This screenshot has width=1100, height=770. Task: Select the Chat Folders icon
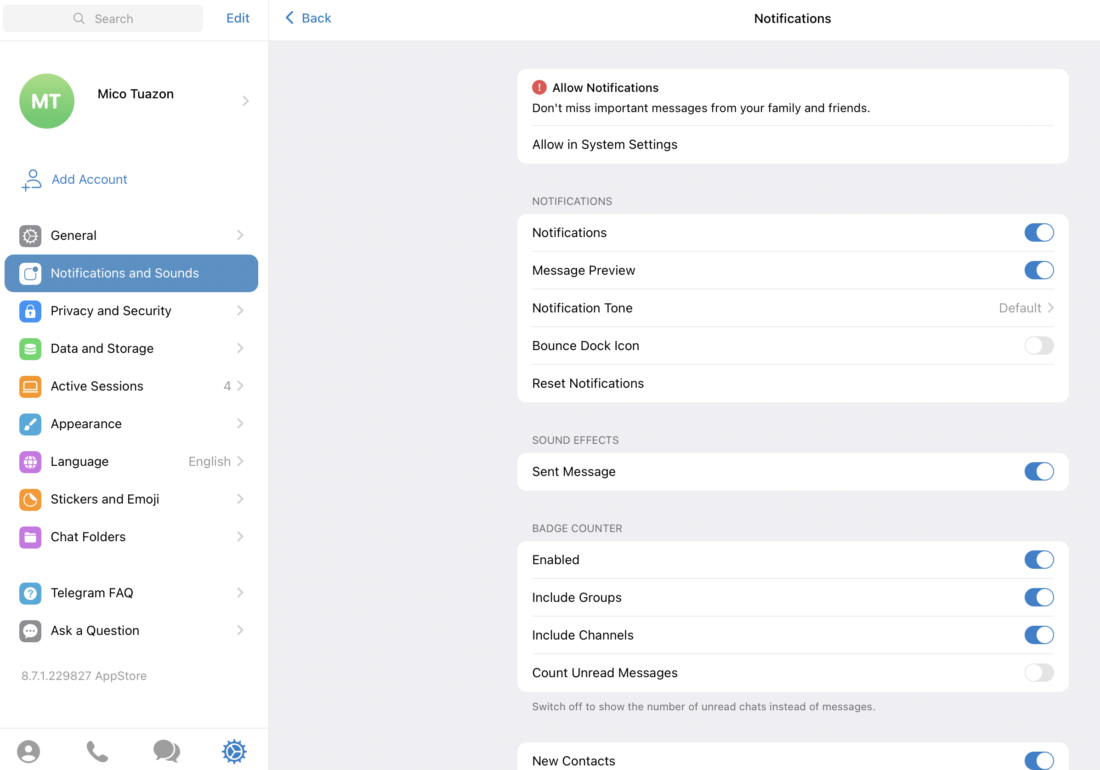[29, 537]
